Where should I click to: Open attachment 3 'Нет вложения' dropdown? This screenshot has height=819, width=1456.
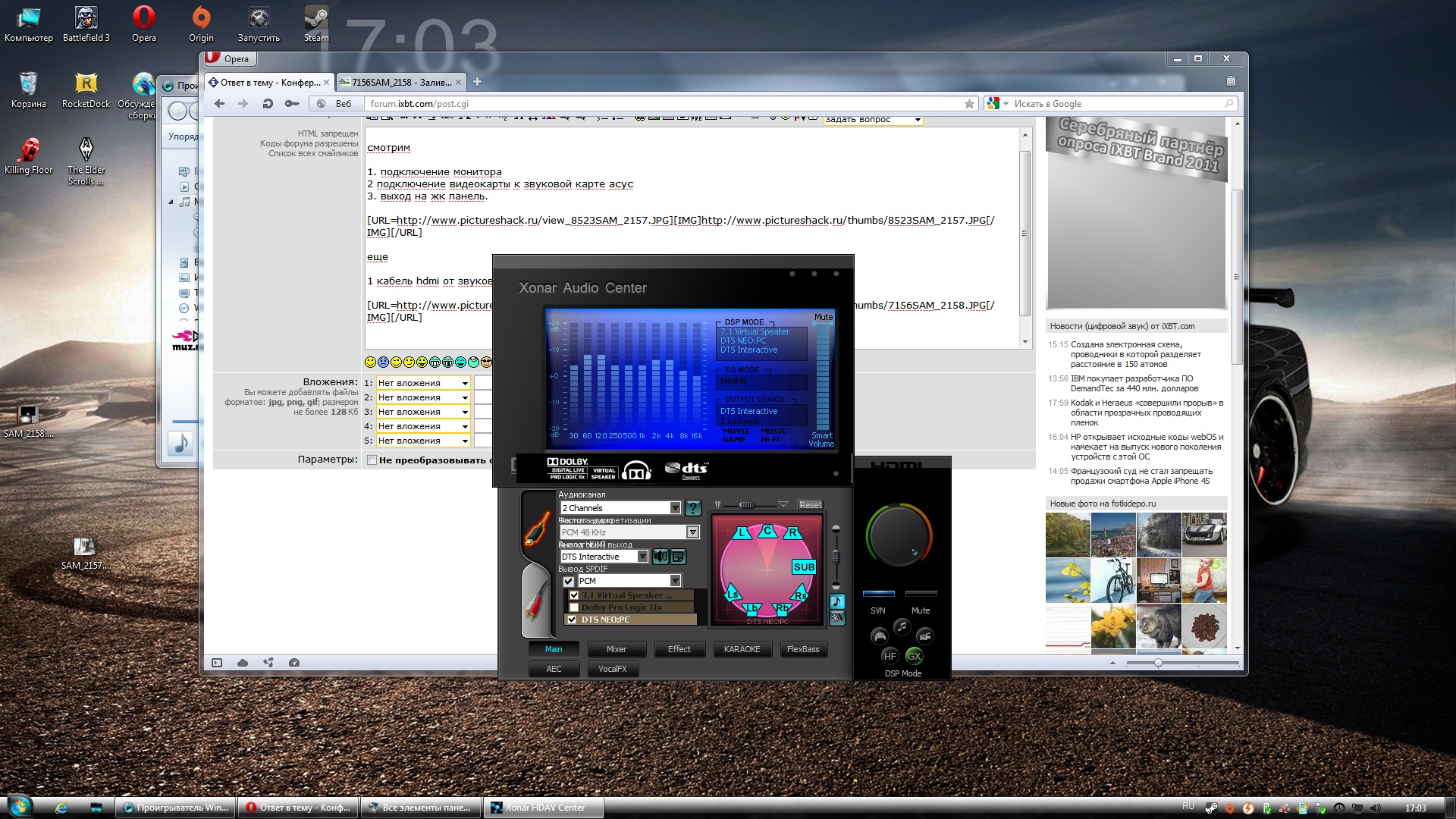pyautogui.click(x=423, y=412)
